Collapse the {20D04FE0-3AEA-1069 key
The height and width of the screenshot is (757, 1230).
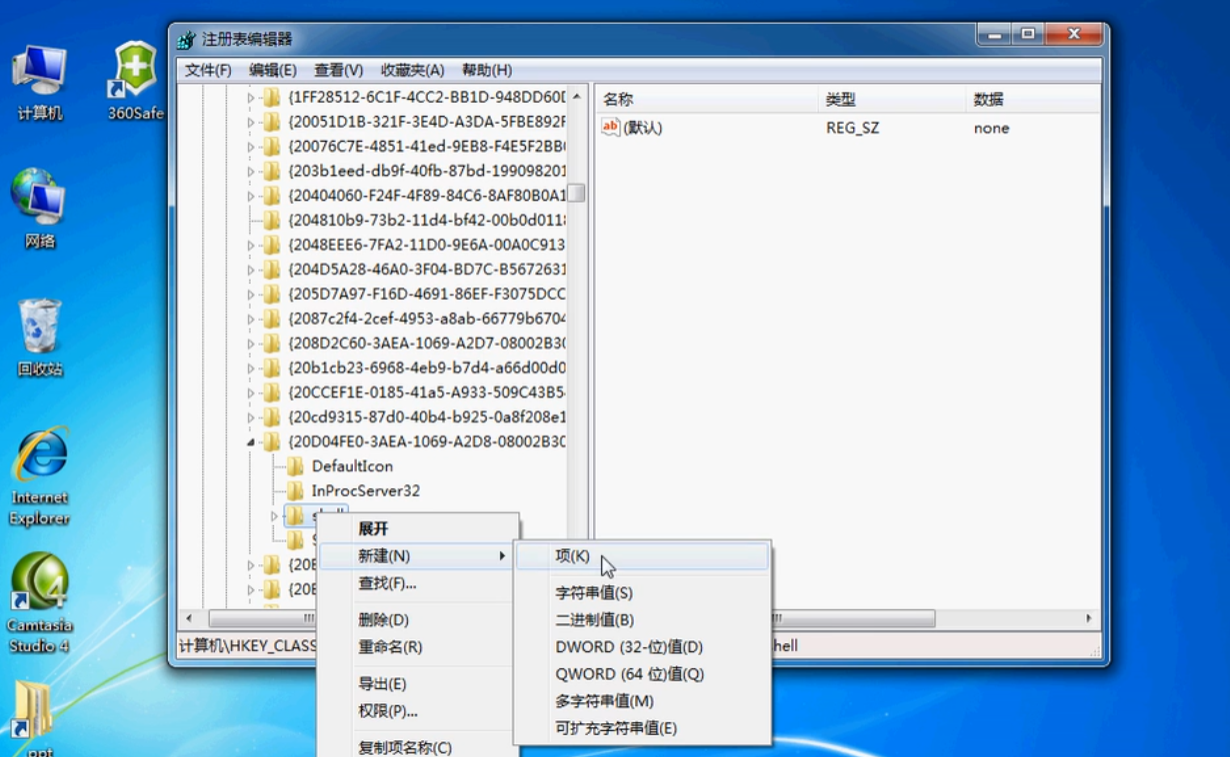coord(251,442)
